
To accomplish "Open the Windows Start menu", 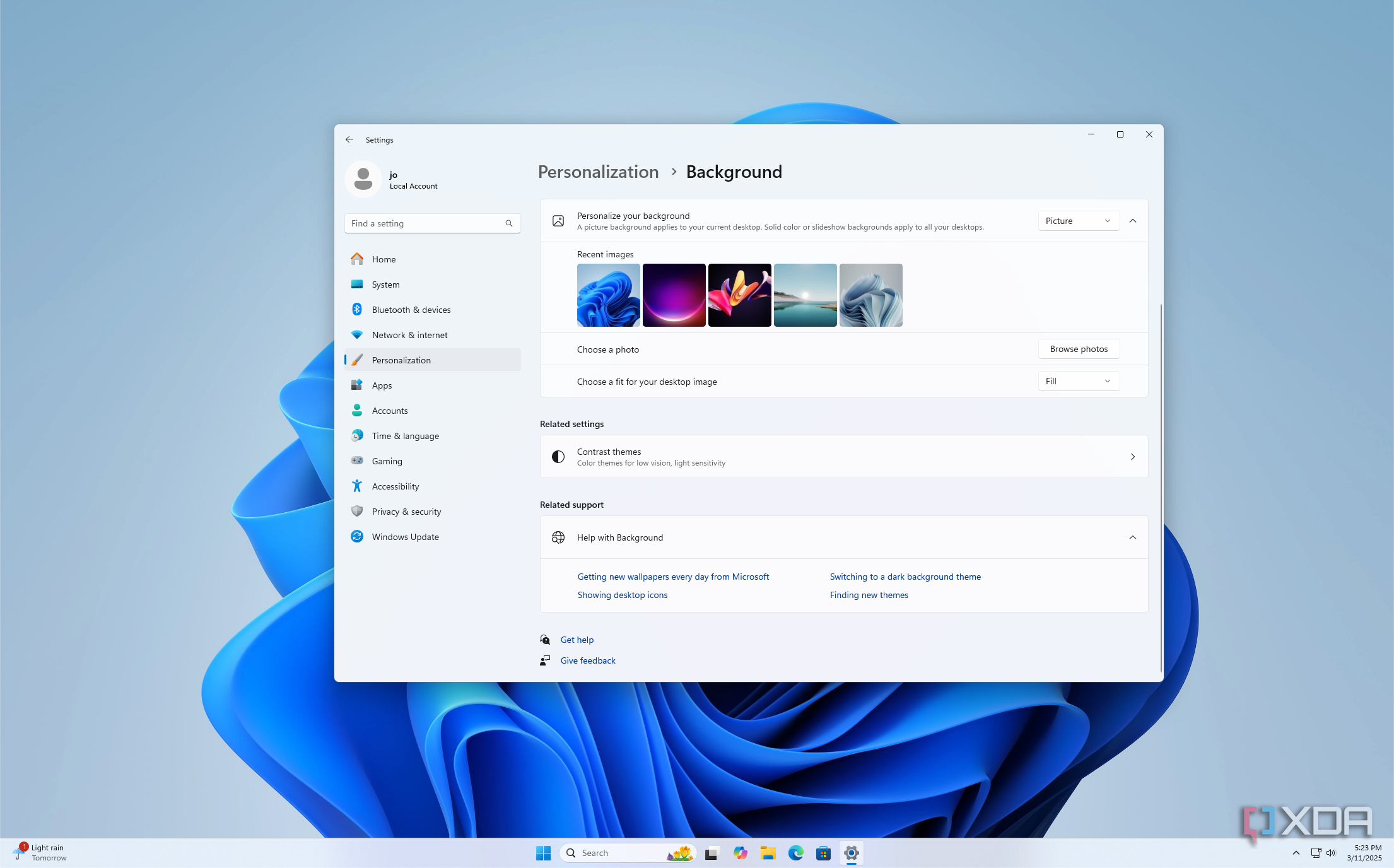I will click(543, 853).
